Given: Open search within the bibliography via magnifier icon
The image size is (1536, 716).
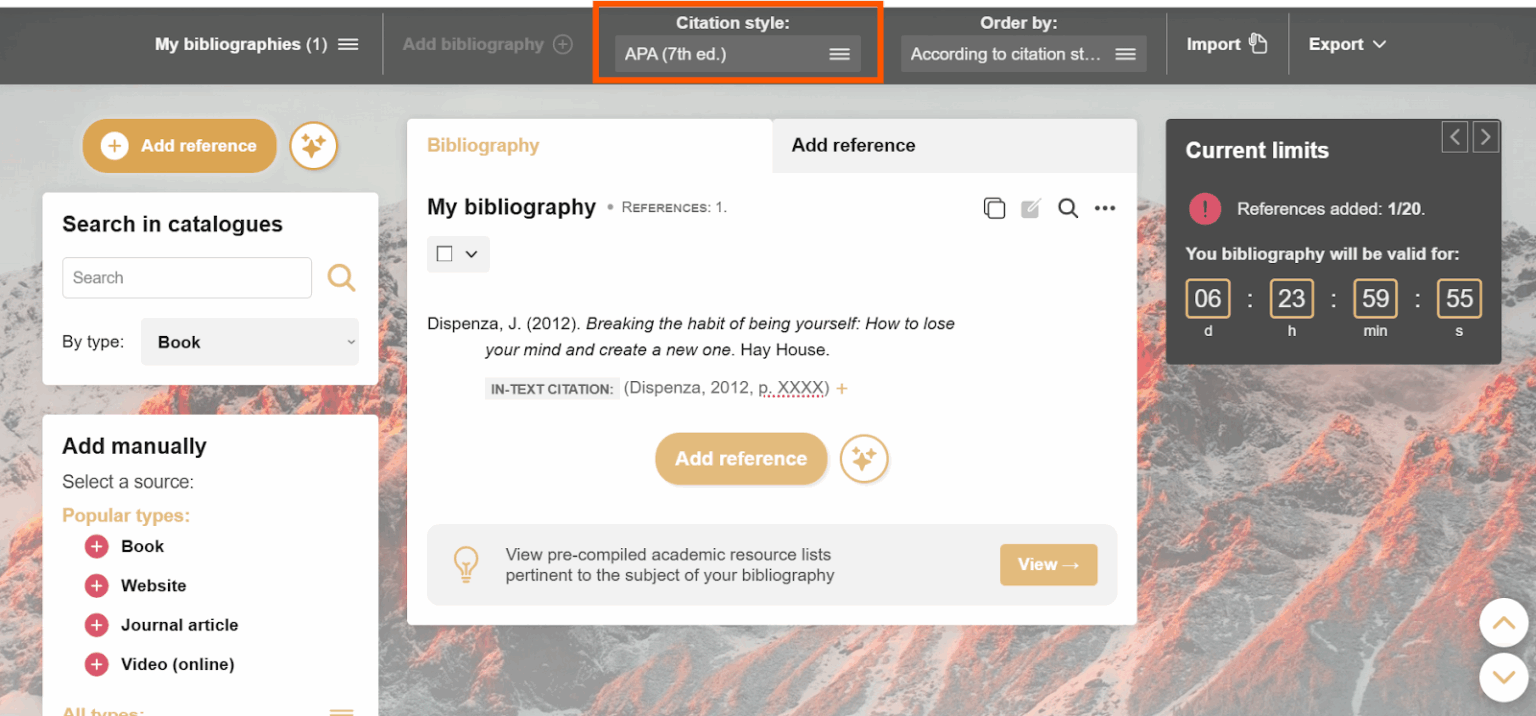Looking at the screenshot, I should pyautogui.click(x=1067, y=208).
